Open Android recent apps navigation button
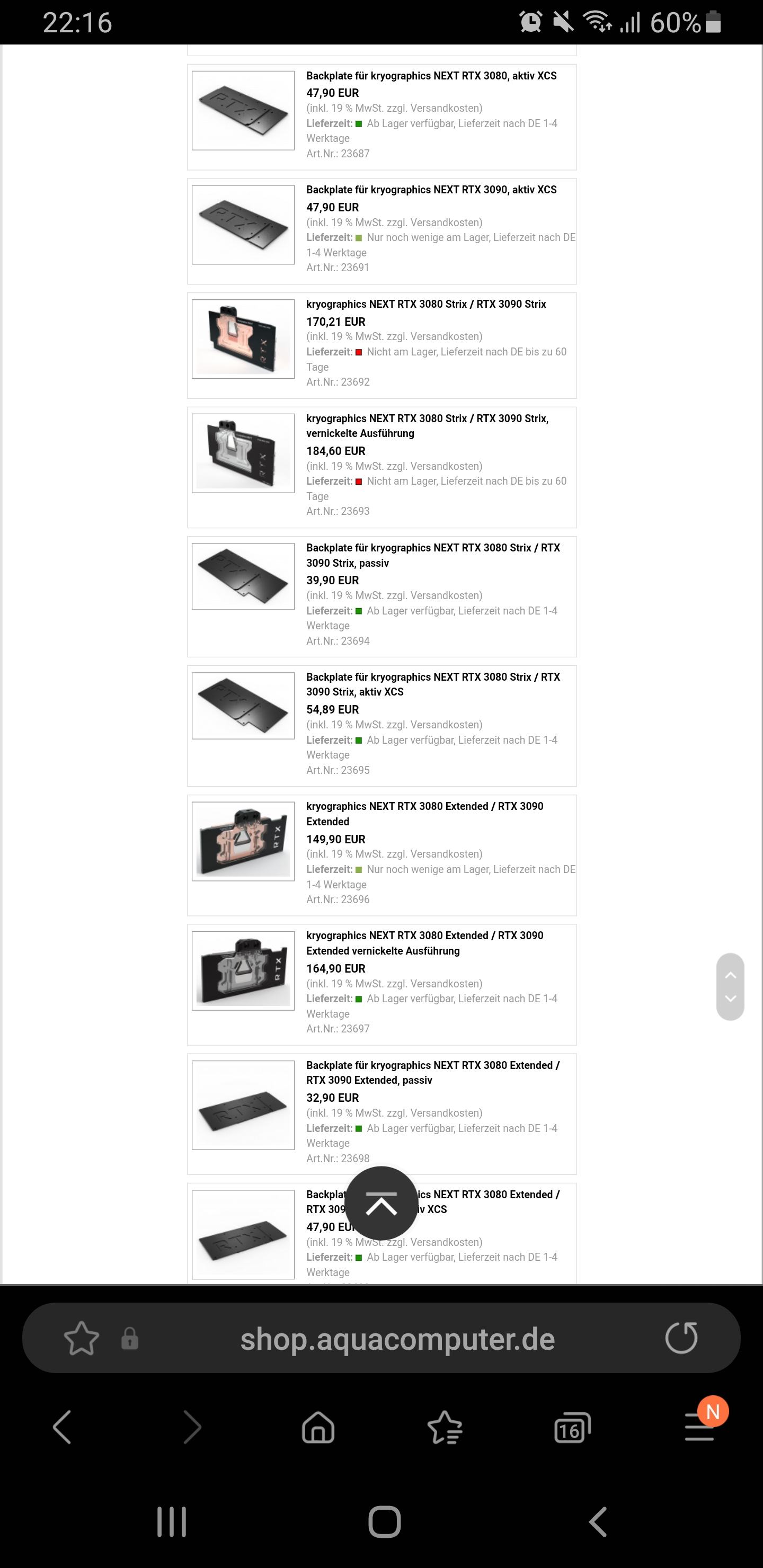The height and width of the screenshot is (1568, 763). [172, 1522]
